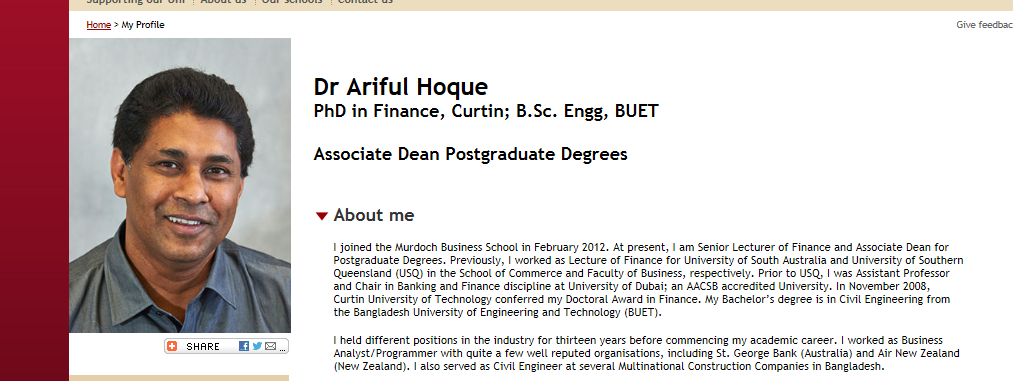
Task: Collapse the About me section triangle
Action: coord(322,216)
